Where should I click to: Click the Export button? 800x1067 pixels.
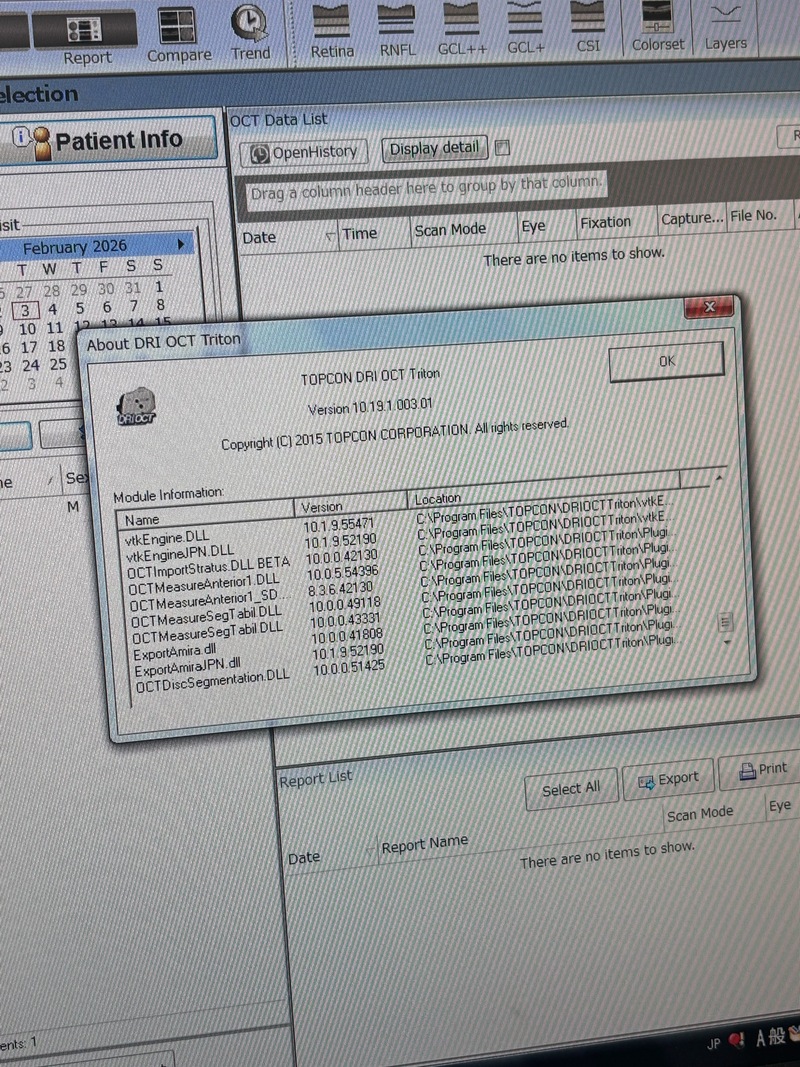667,779
